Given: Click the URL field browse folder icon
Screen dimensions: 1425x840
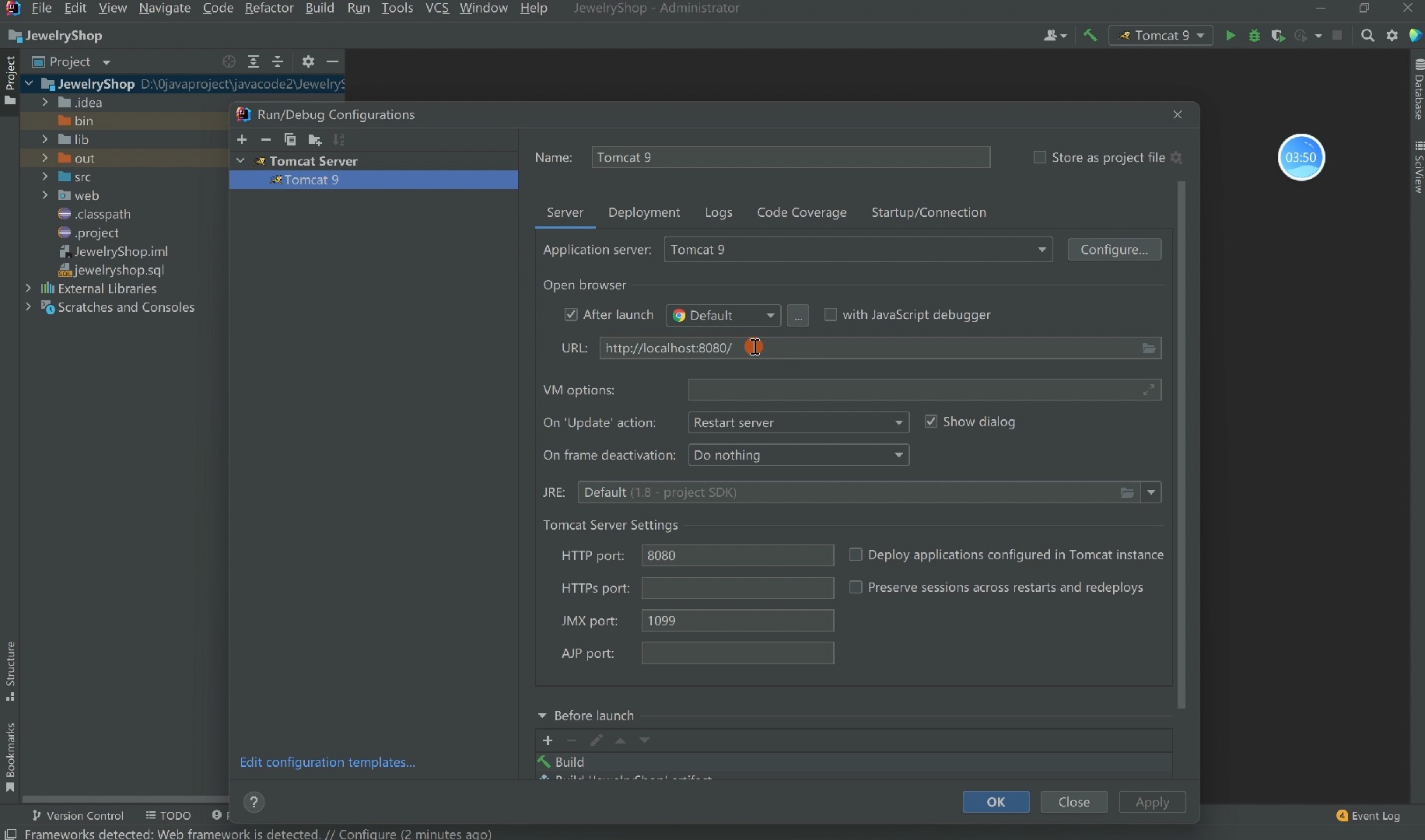Looking at the screenshot, I should point(1149,348).
